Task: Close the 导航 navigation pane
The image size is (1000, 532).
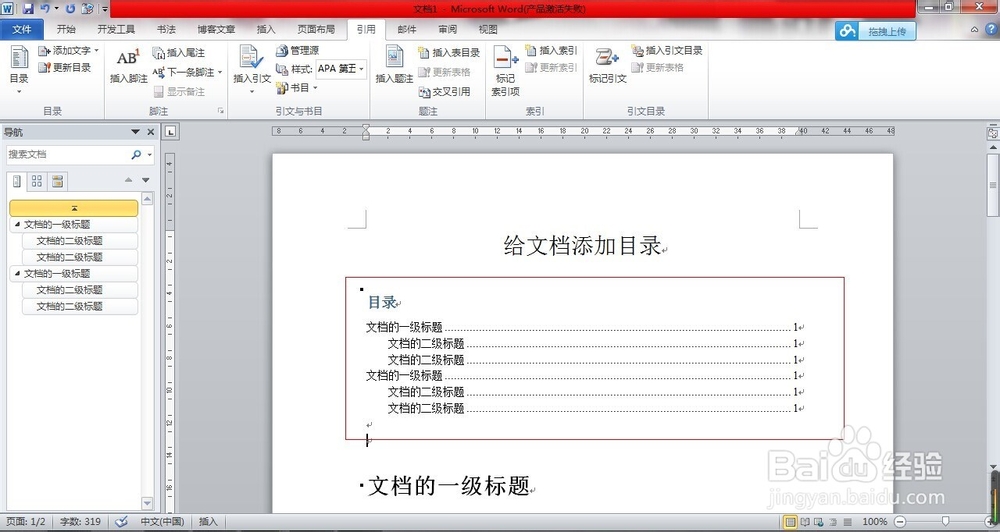Action: click(x=151, y=132)
